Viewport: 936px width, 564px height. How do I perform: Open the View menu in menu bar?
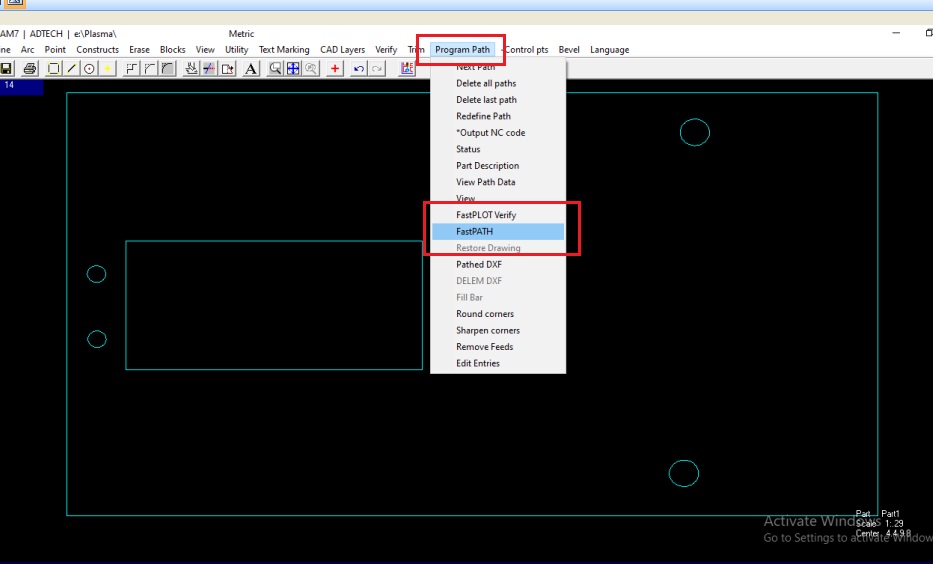(205, 50)
